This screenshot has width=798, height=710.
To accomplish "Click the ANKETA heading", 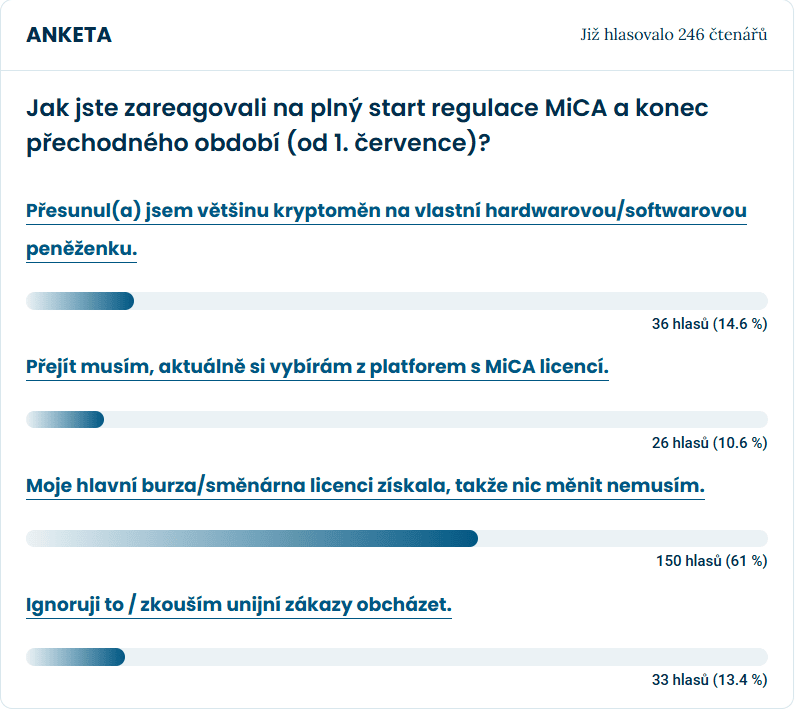I will (x=69, y=35).
